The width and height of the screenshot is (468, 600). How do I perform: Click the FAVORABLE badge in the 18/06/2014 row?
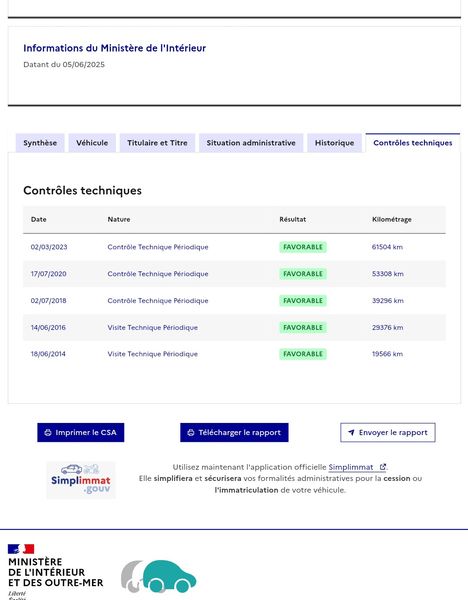pos(303,354)
